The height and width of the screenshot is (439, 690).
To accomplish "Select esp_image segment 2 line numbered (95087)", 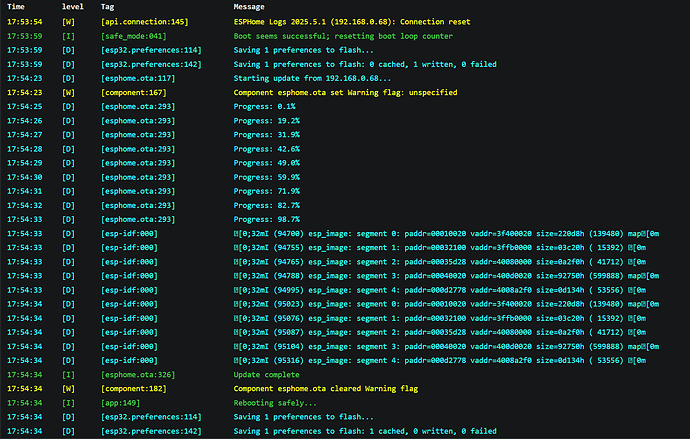I will (440, 332).
